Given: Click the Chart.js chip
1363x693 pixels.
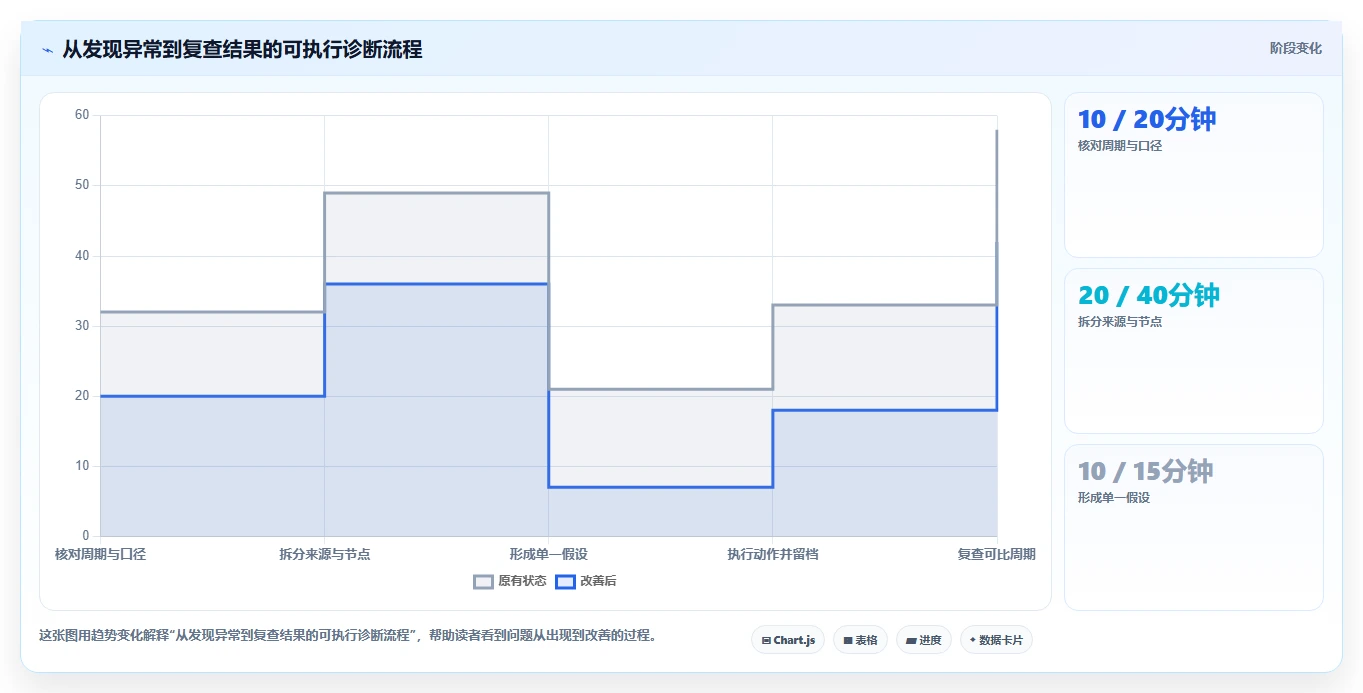Looking at the screenshot, I should [788, 640].
